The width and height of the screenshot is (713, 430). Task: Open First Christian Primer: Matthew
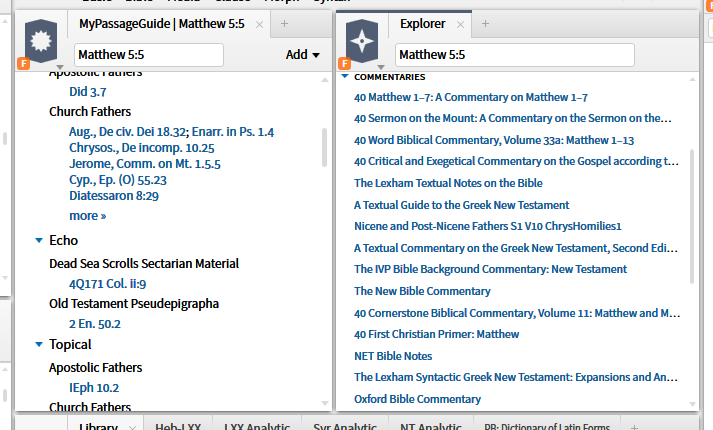pyautogui.click(x=437, y=334)
